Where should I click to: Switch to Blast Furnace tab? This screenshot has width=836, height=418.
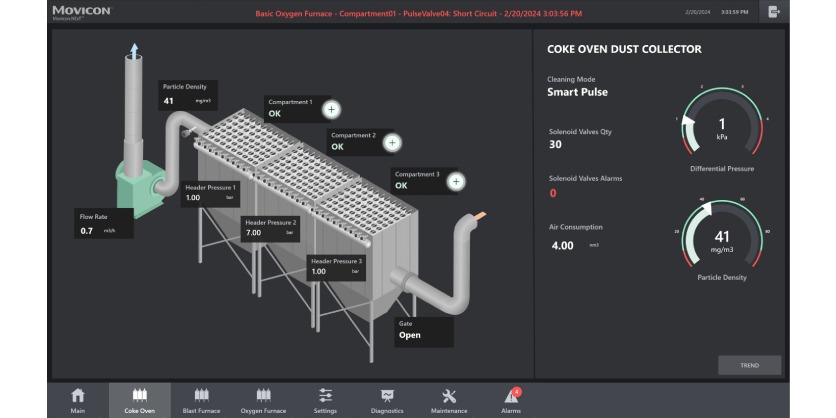tap(202, 400)
